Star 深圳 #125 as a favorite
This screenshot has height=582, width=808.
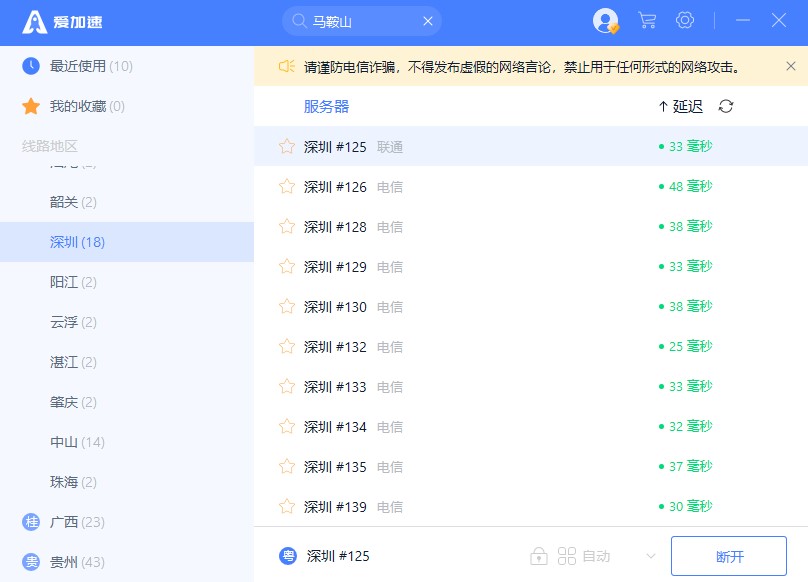click(287, 147)
